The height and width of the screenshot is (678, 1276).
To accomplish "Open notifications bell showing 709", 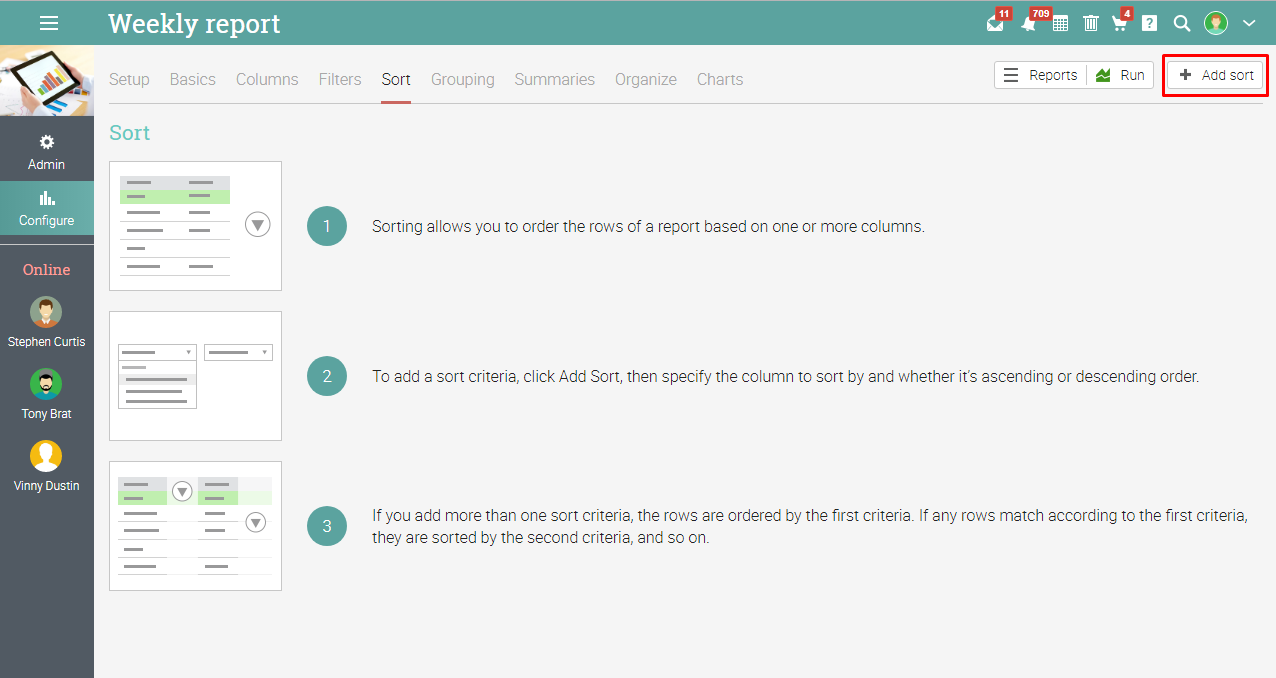I will (1029, 22).
